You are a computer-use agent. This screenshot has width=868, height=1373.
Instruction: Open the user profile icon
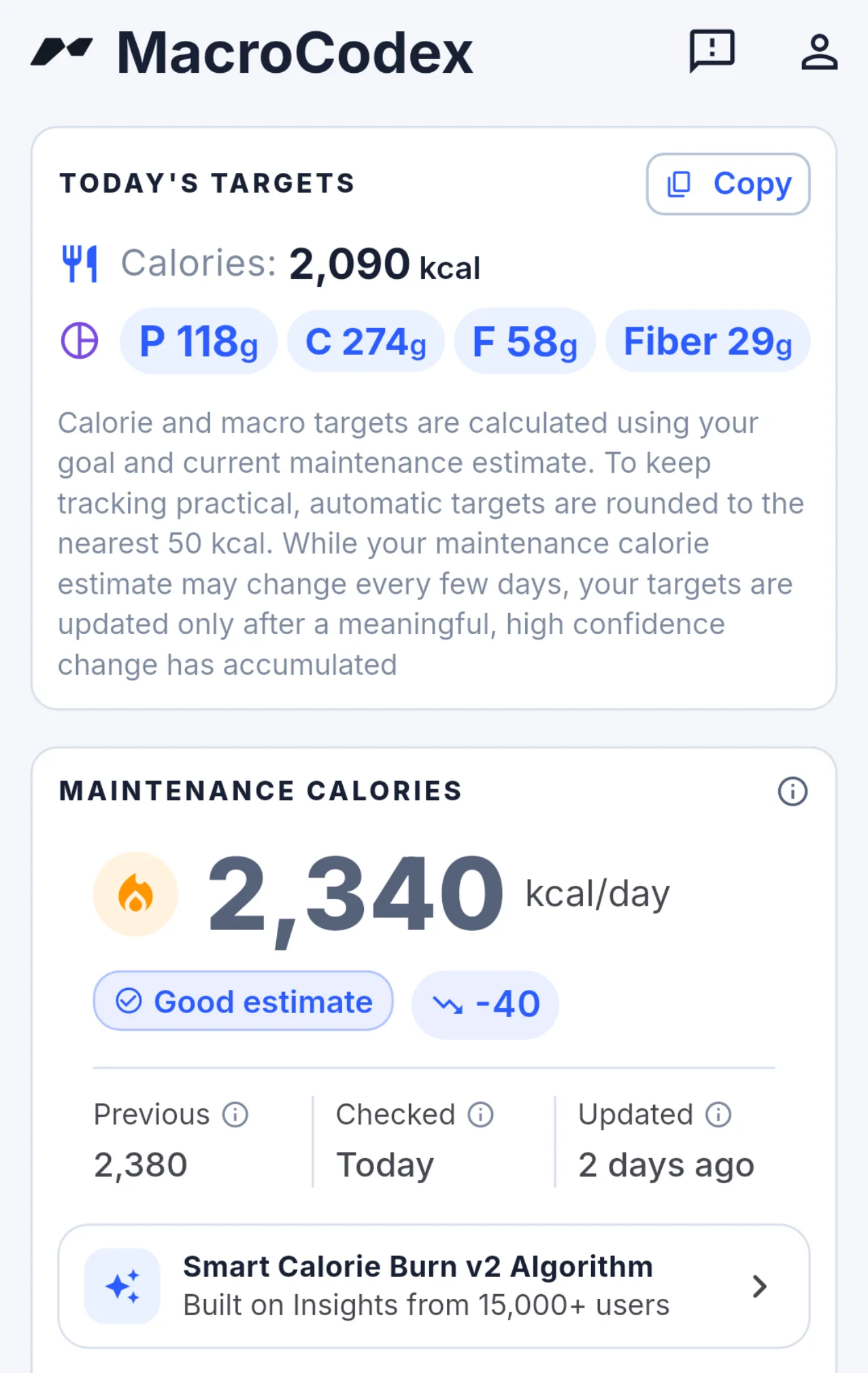(819, 52)
